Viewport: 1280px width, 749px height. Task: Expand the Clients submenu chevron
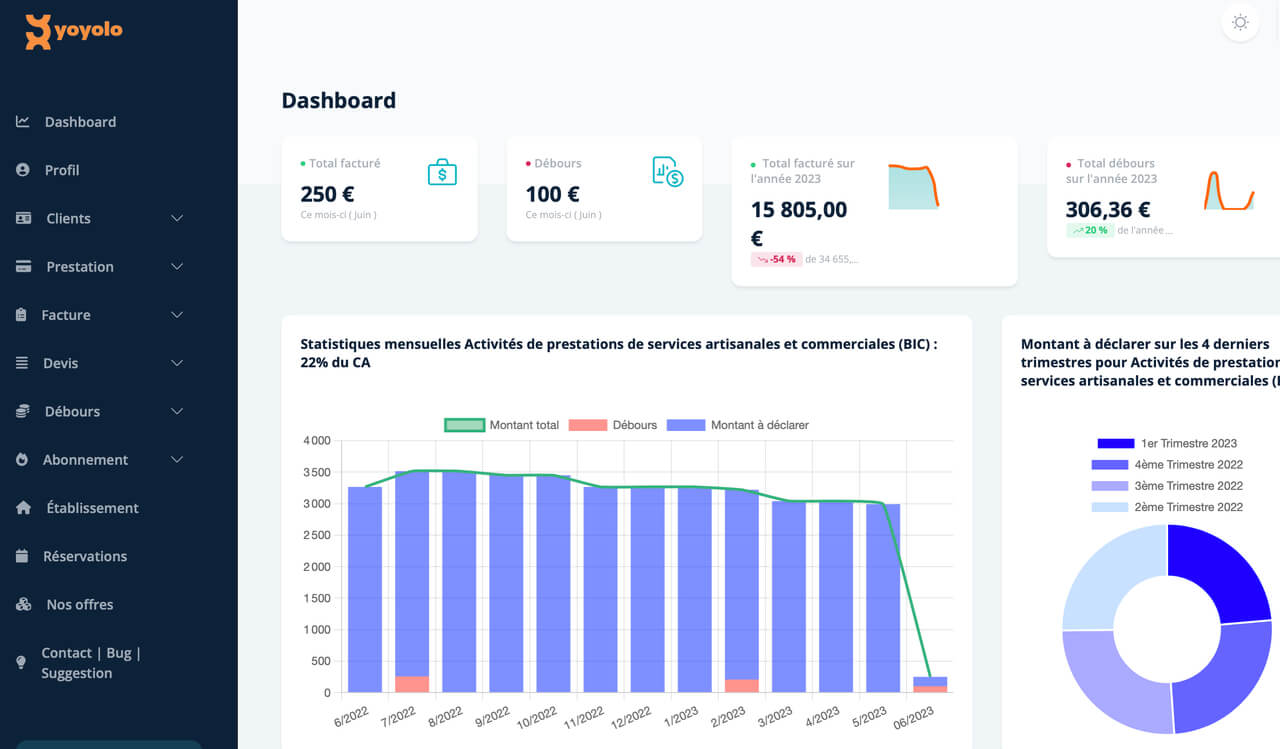pos(177,218)
